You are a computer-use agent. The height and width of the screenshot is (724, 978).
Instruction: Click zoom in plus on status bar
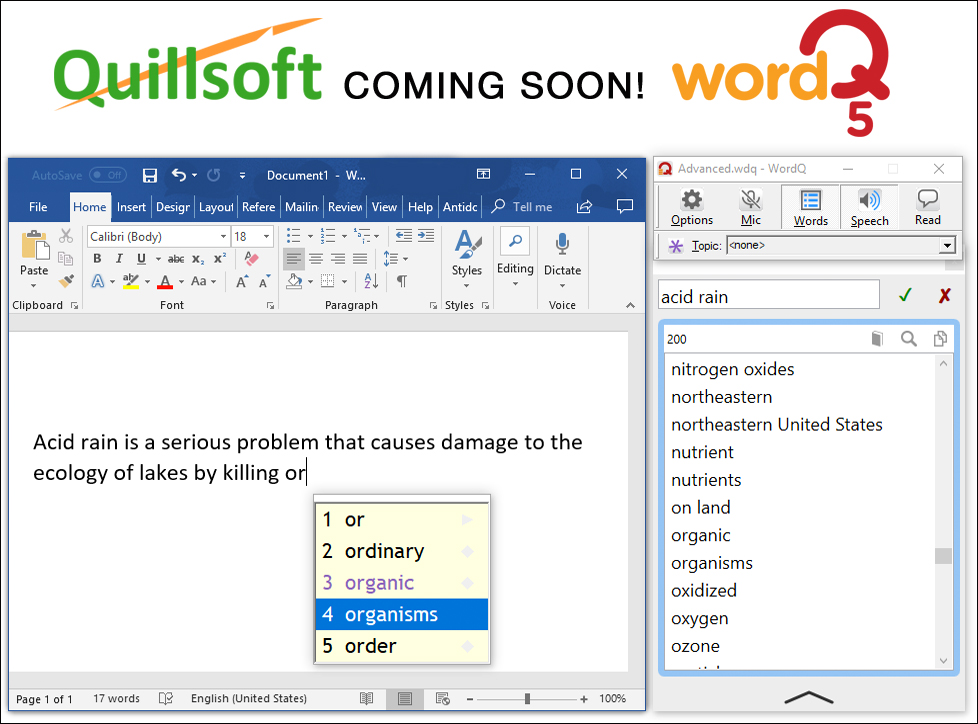(x=584, y=699)
